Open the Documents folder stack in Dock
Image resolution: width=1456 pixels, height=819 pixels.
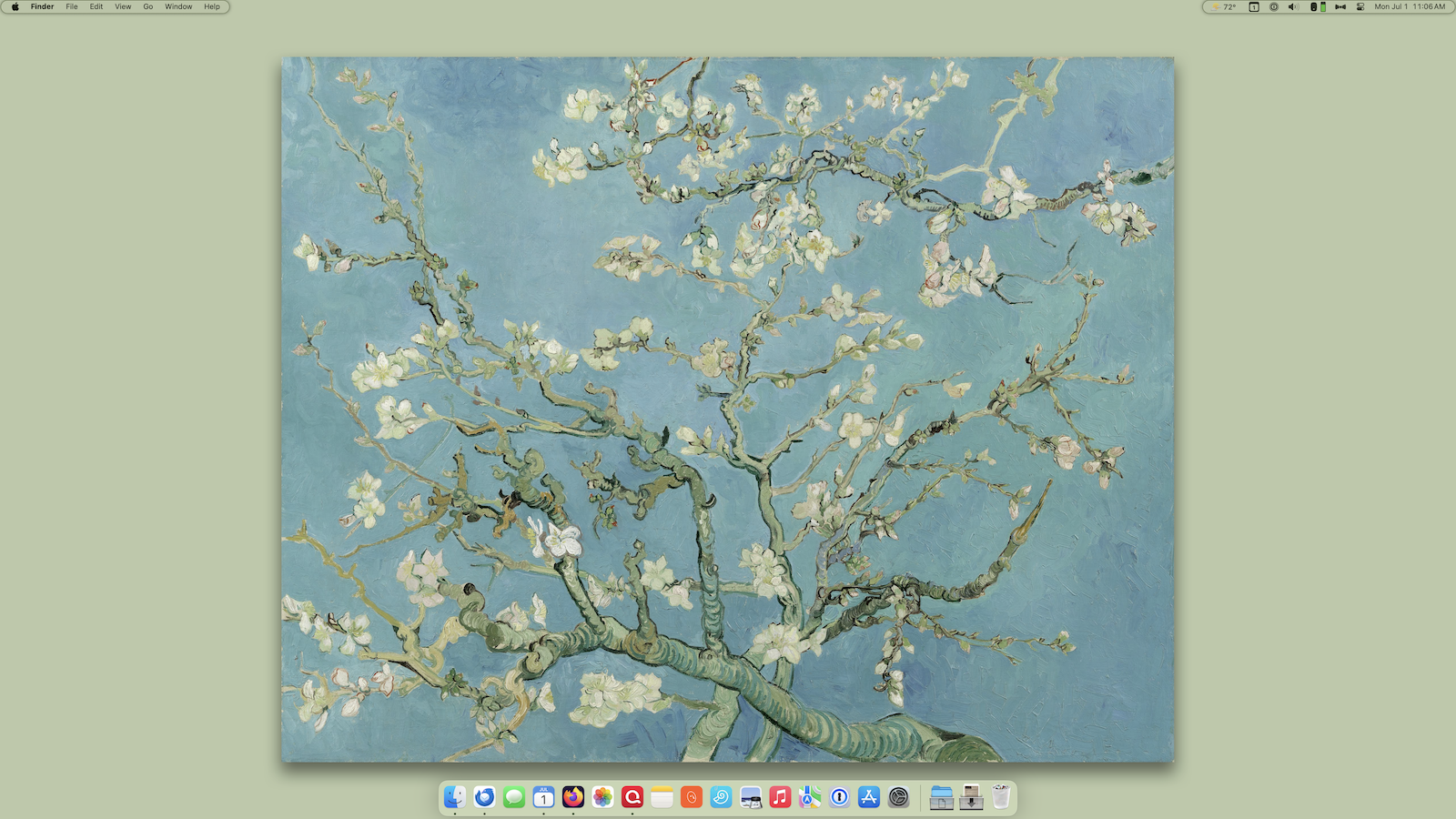coord(942,797)
